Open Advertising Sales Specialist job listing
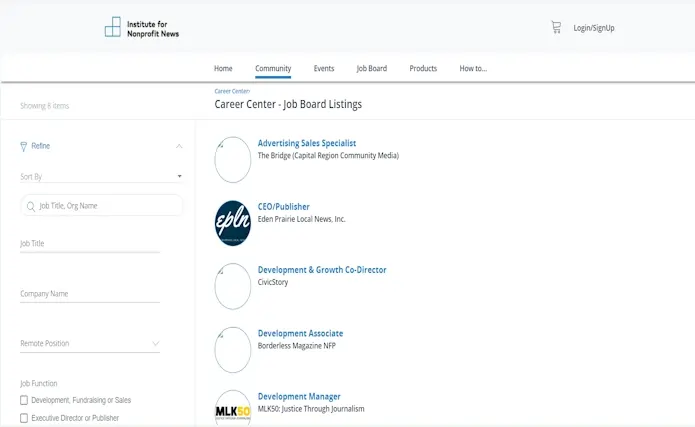 point(307,143)
